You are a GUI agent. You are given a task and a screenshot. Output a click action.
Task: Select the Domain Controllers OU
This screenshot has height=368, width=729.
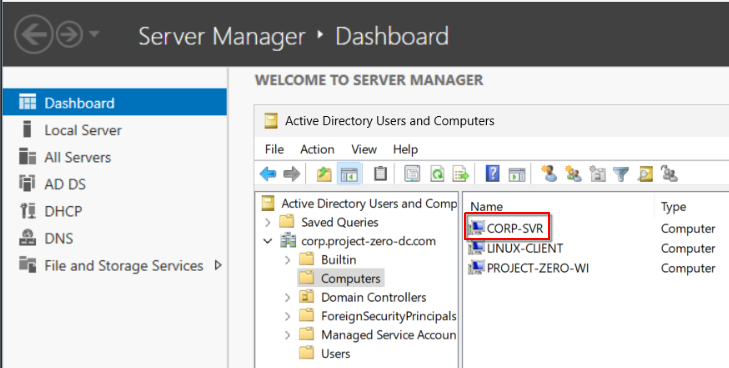tap(373, 297)
